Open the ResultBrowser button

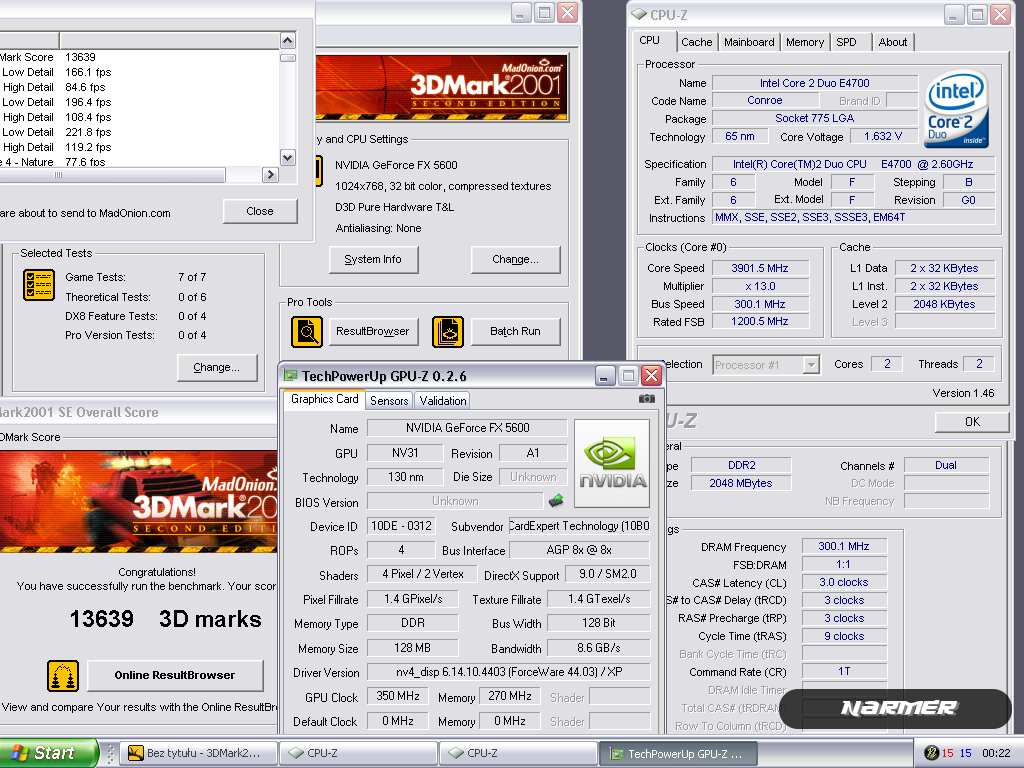[x=372, y=331]
